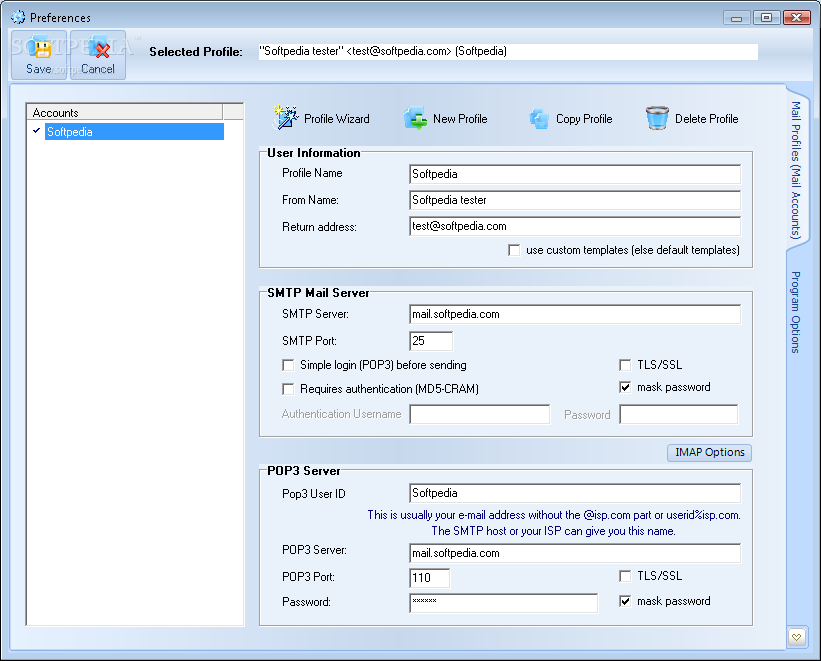The image size is (821, 661).
Task: Toggle SMTP mask password checkbox
Action: click(x=625, y=387)
